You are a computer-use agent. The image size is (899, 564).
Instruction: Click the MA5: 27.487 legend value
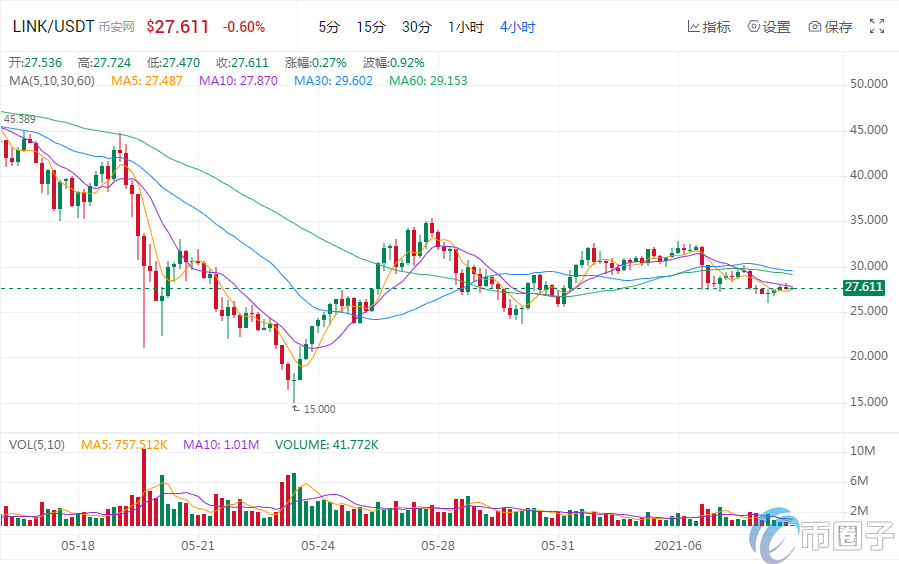click(x=147, y=81)
